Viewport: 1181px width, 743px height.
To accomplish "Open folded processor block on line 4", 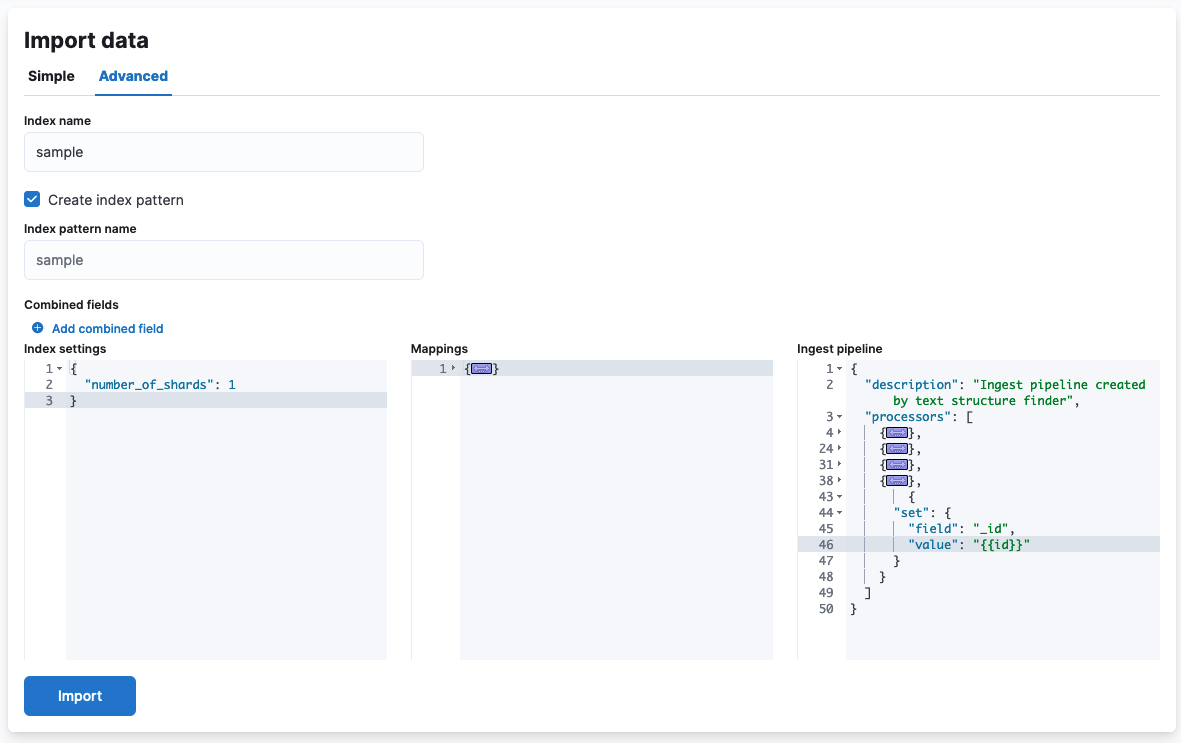I will pyautogui.click(x=896, y=433).
